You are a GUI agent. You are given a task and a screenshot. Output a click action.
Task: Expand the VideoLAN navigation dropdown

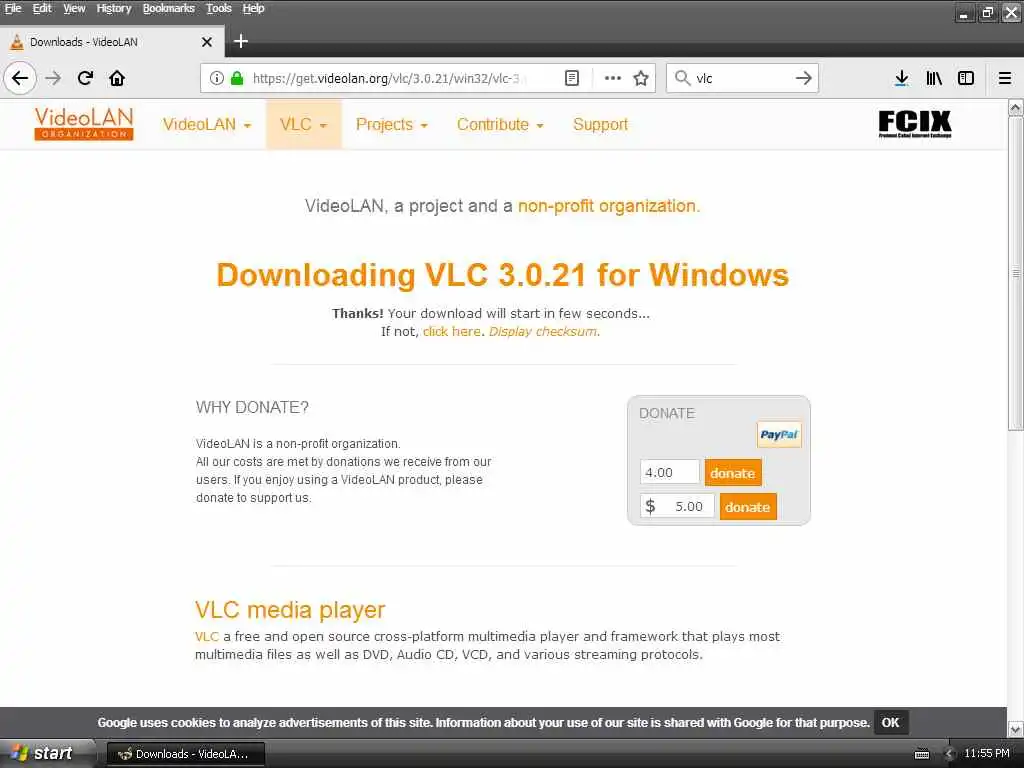click(206, 125)
